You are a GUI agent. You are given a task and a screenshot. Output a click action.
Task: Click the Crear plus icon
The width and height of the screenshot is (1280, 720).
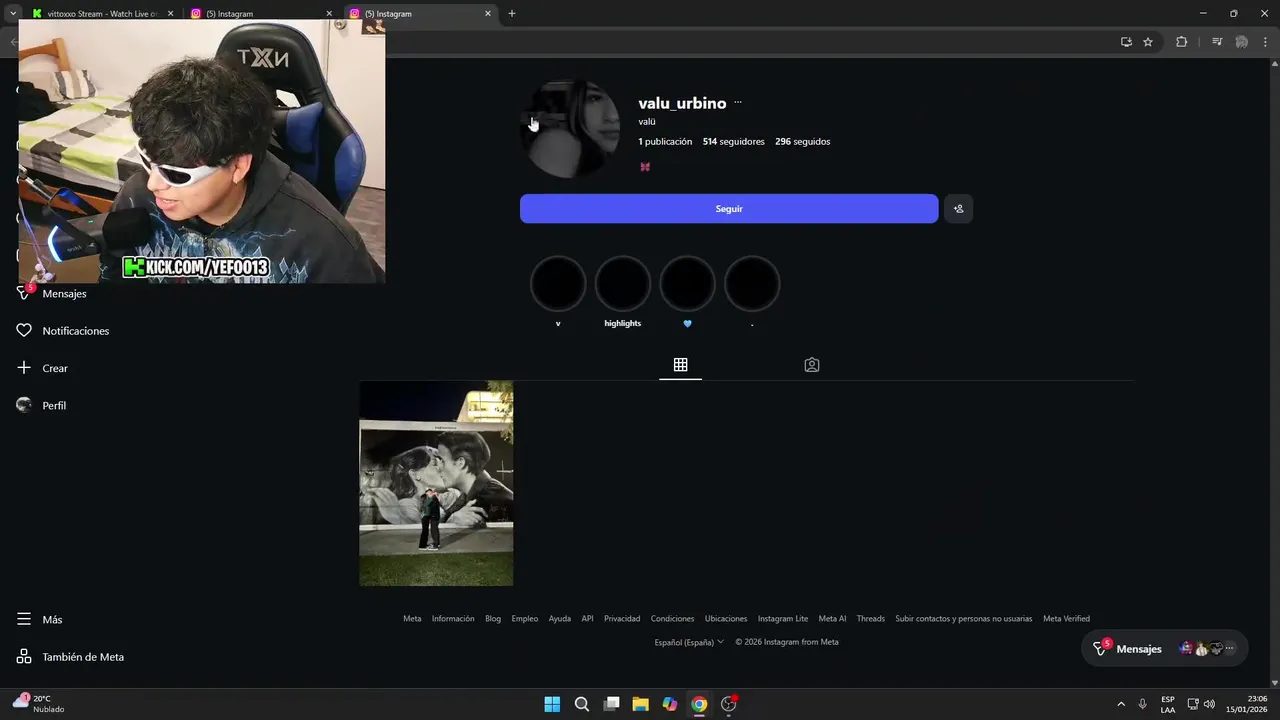[24, 368]
